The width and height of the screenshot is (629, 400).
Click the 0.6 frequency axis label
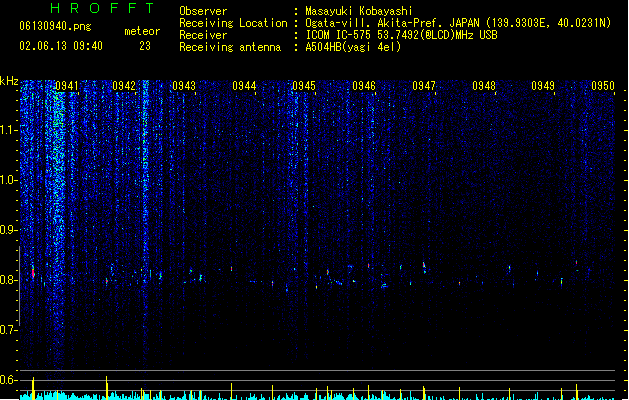click(x=8, y=380)
